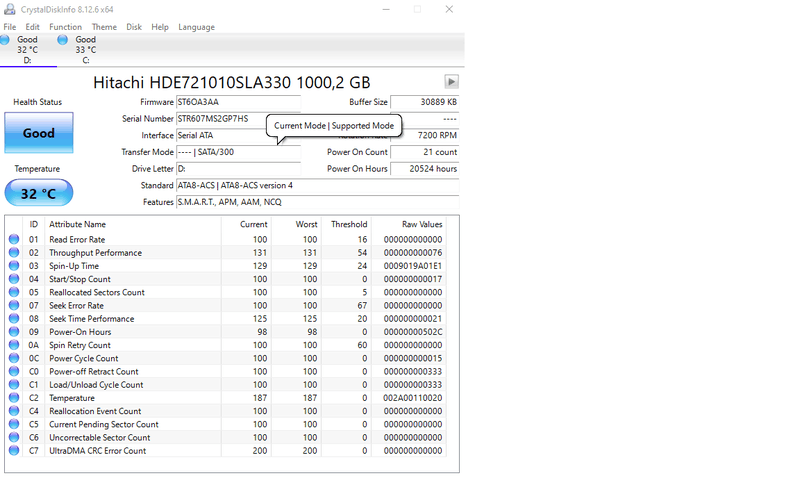This screenshot has width=800, height=478.
Task: Select the C: drive status orb
Action: [x=63, y=41]
